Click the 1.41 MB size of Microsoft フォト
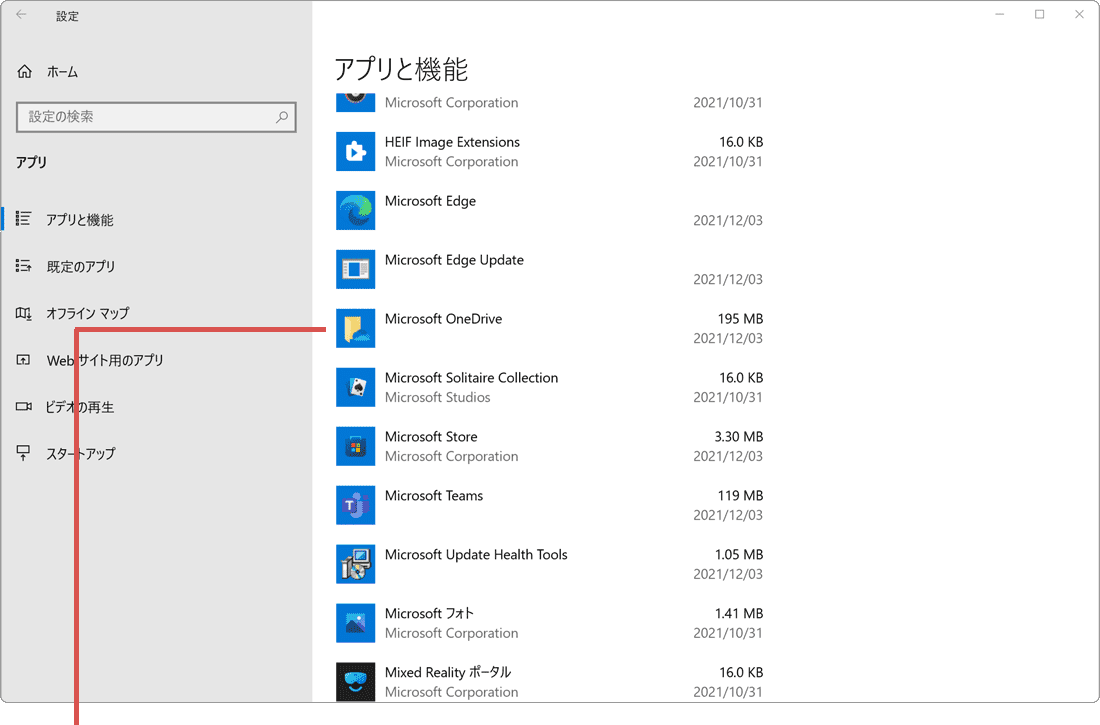1100x725 pixels. 739,613
